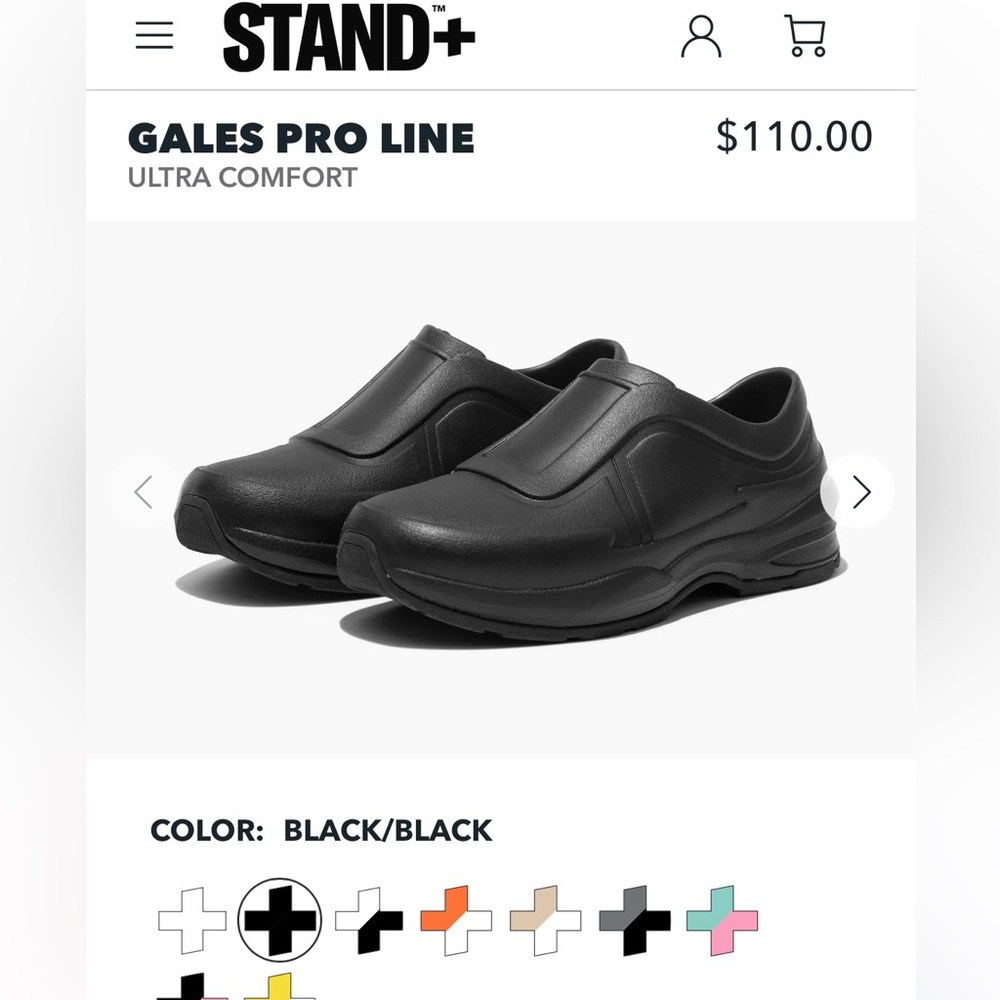This screenshot has width=1000, height=1000.
Task: View the previous product image
Action: point(142,491)
